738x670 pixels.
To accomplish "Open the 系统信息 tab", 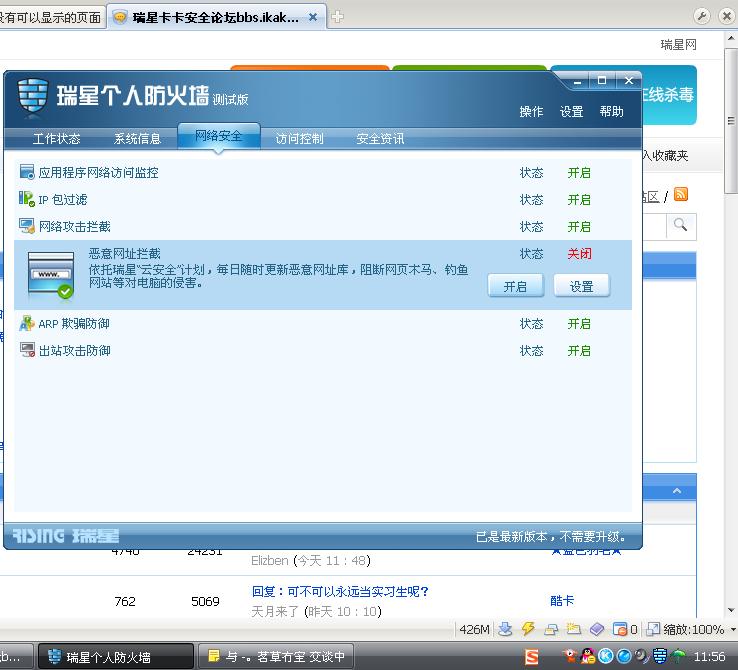I will click(137, 138).
